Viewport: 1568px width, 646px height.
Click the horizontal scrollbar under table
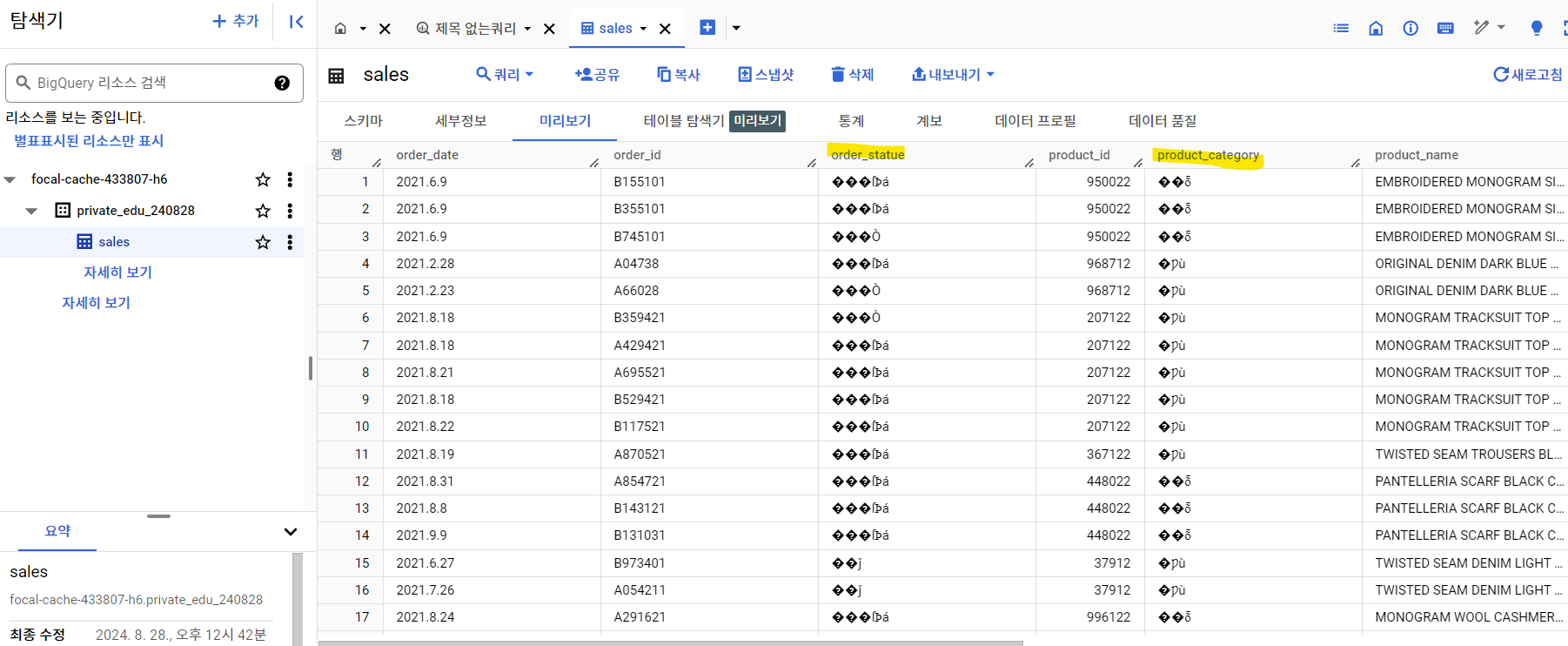click(670, 643)
